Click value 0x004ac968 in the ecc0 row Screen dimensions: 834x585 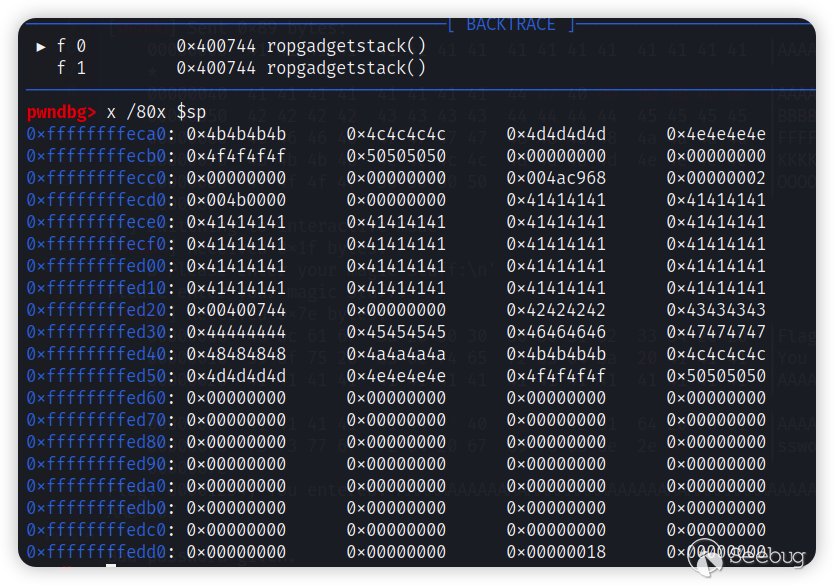click(556, 178)
